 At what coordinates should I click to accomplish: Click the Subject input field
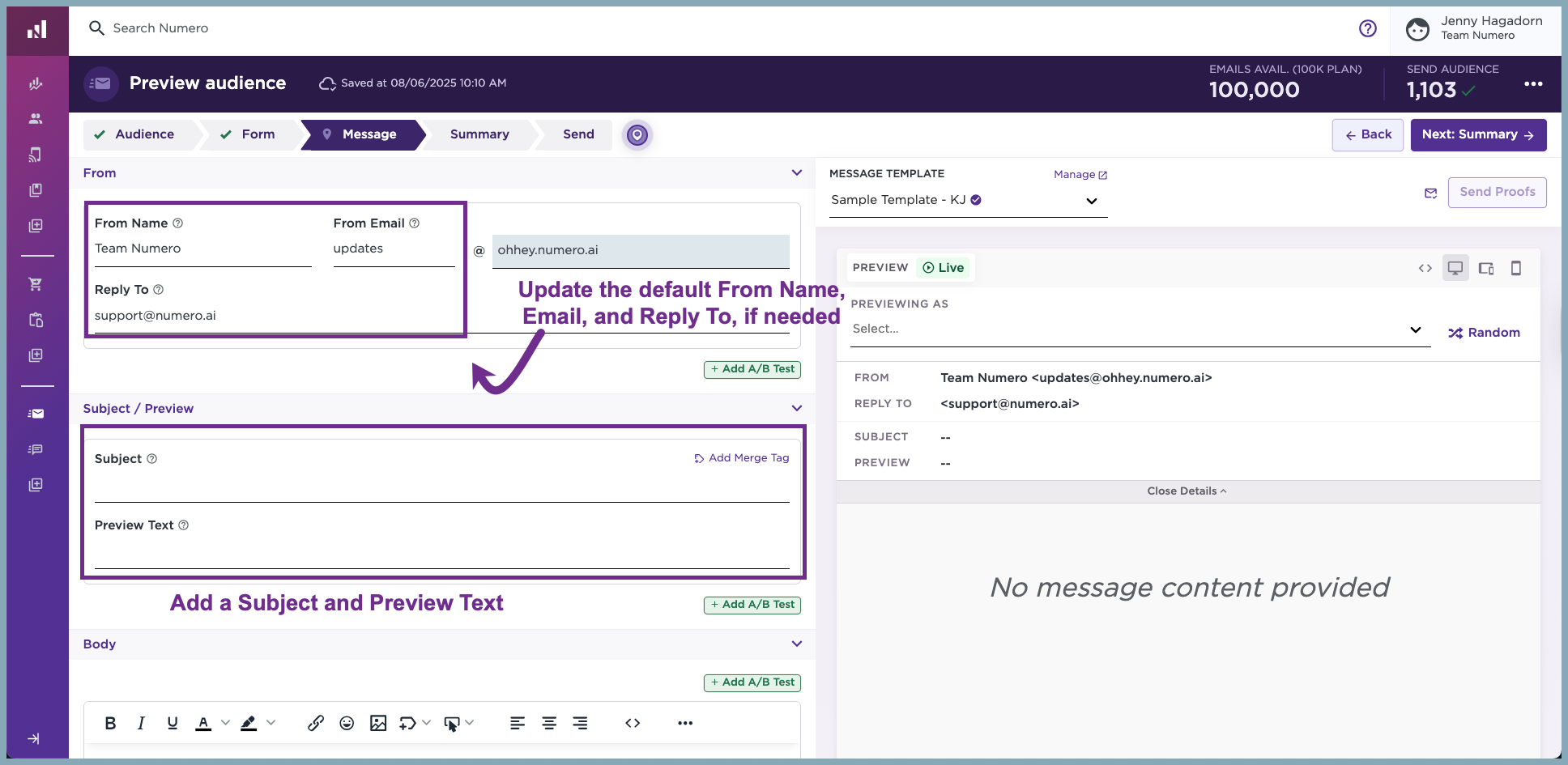(x=441, y=487)
